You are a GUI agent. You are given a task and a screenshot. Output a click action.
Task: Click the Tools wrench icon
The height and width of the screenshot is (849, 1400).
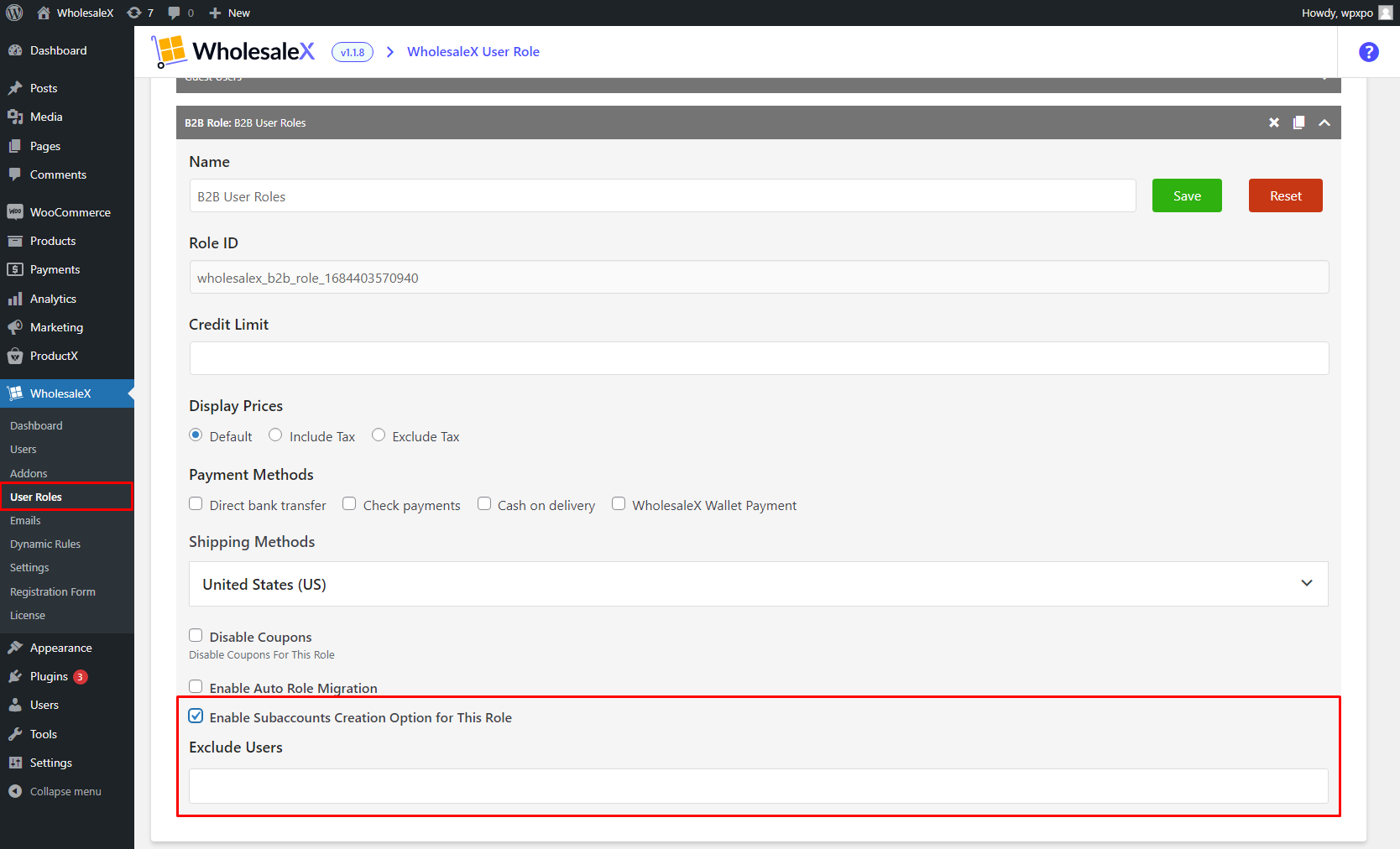tap(15, 734)
